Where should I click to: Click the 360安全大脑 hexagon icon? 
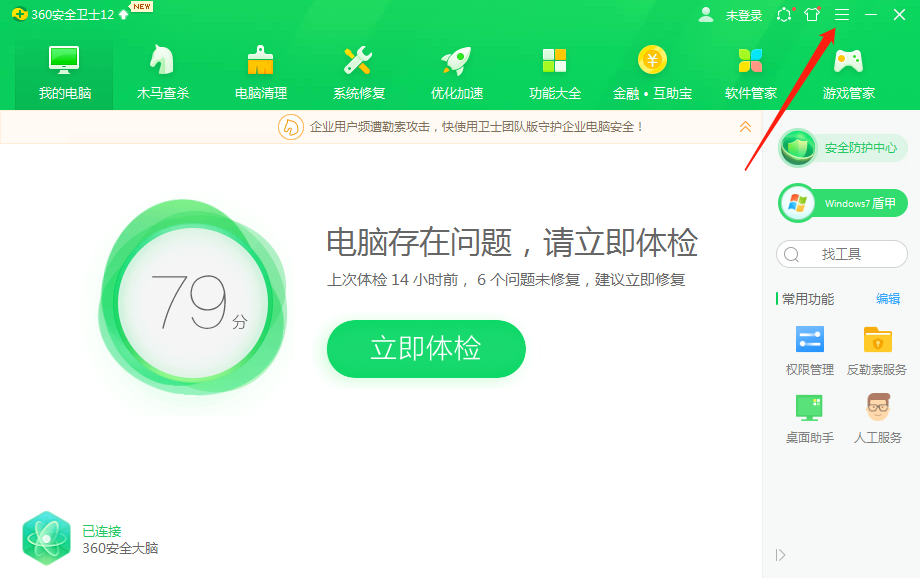46,538
